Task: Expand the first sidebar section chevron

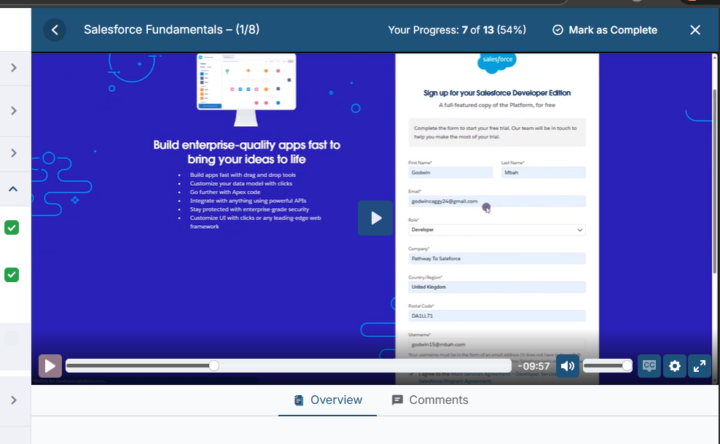Action: 14,68
